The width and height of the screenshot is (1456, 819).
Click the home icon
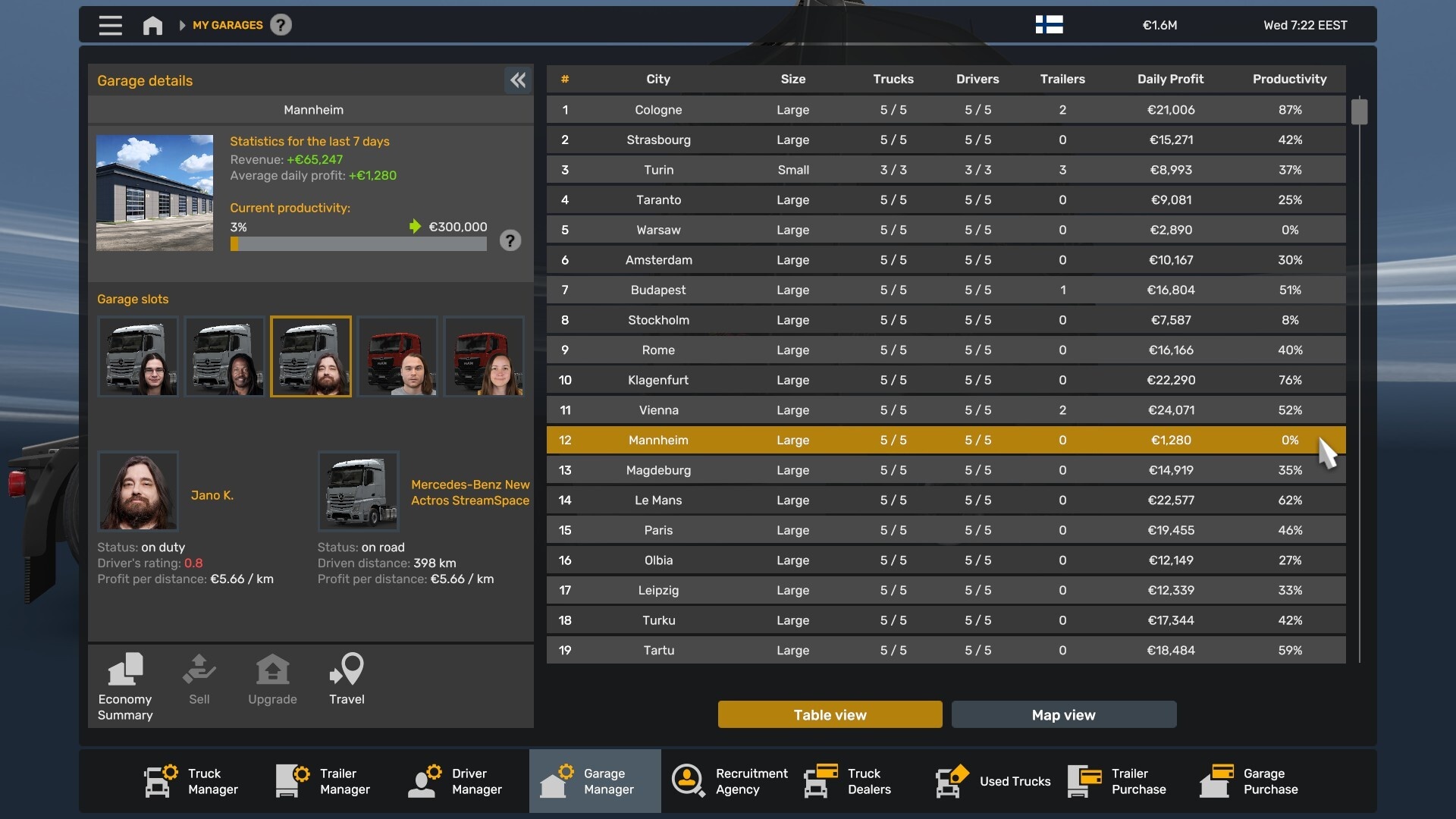tap(152, 25)
